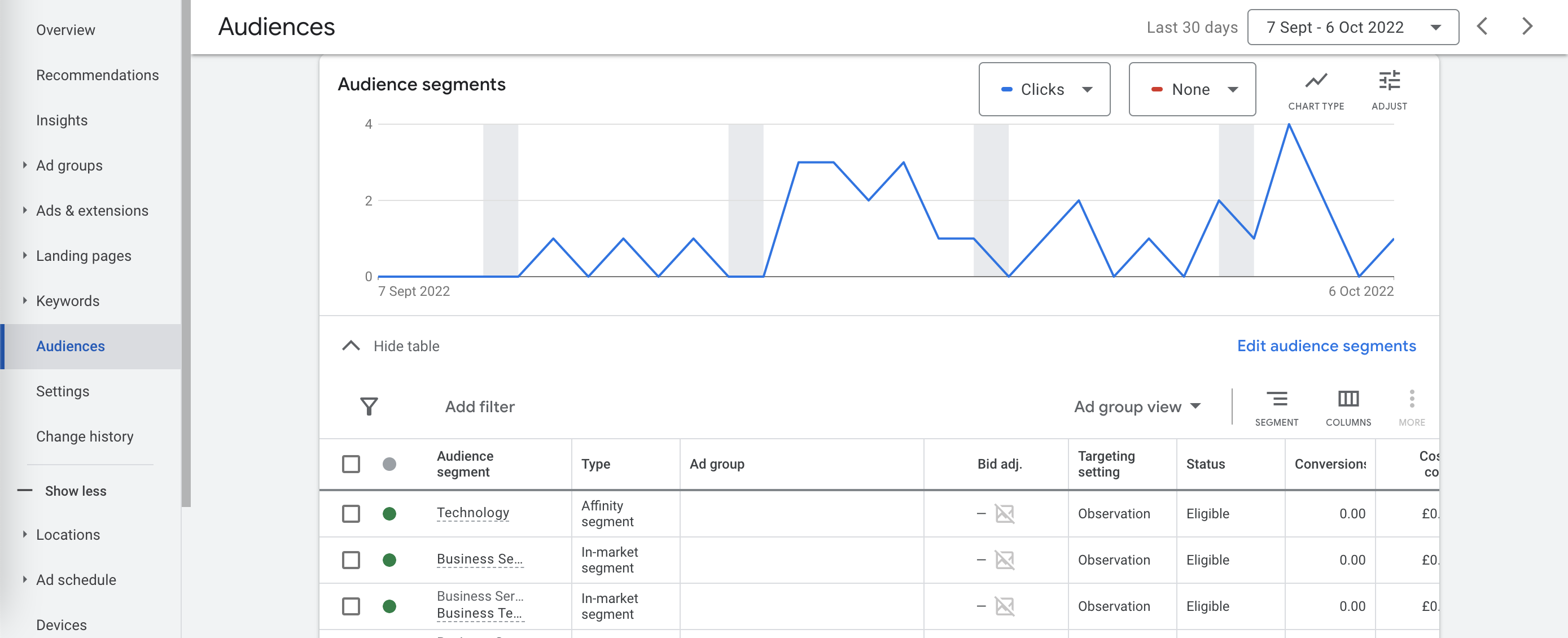Click the 'Last 30 days' label
Image resolution: width=1568 pixels, height=638 pixels.
point(1192,28)
